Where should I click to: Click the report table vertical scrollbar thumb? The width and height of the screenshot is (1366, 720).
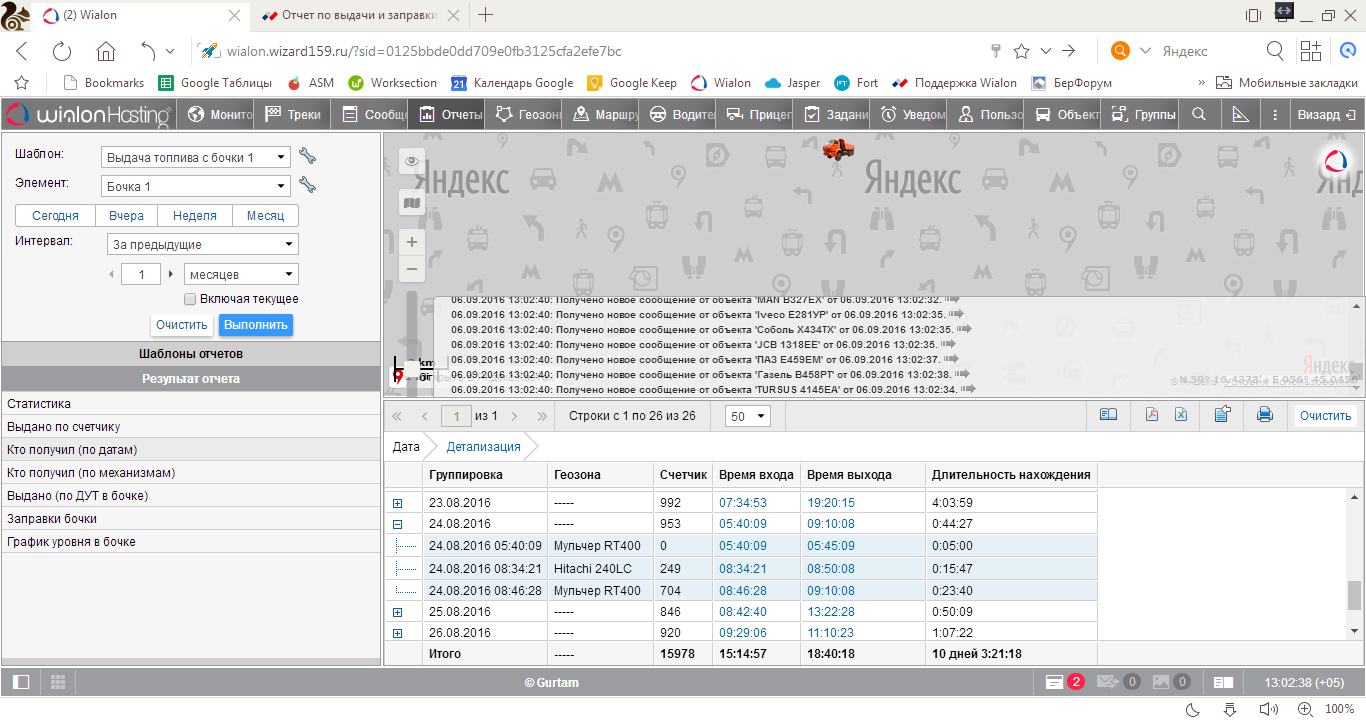click(1355, 595)
